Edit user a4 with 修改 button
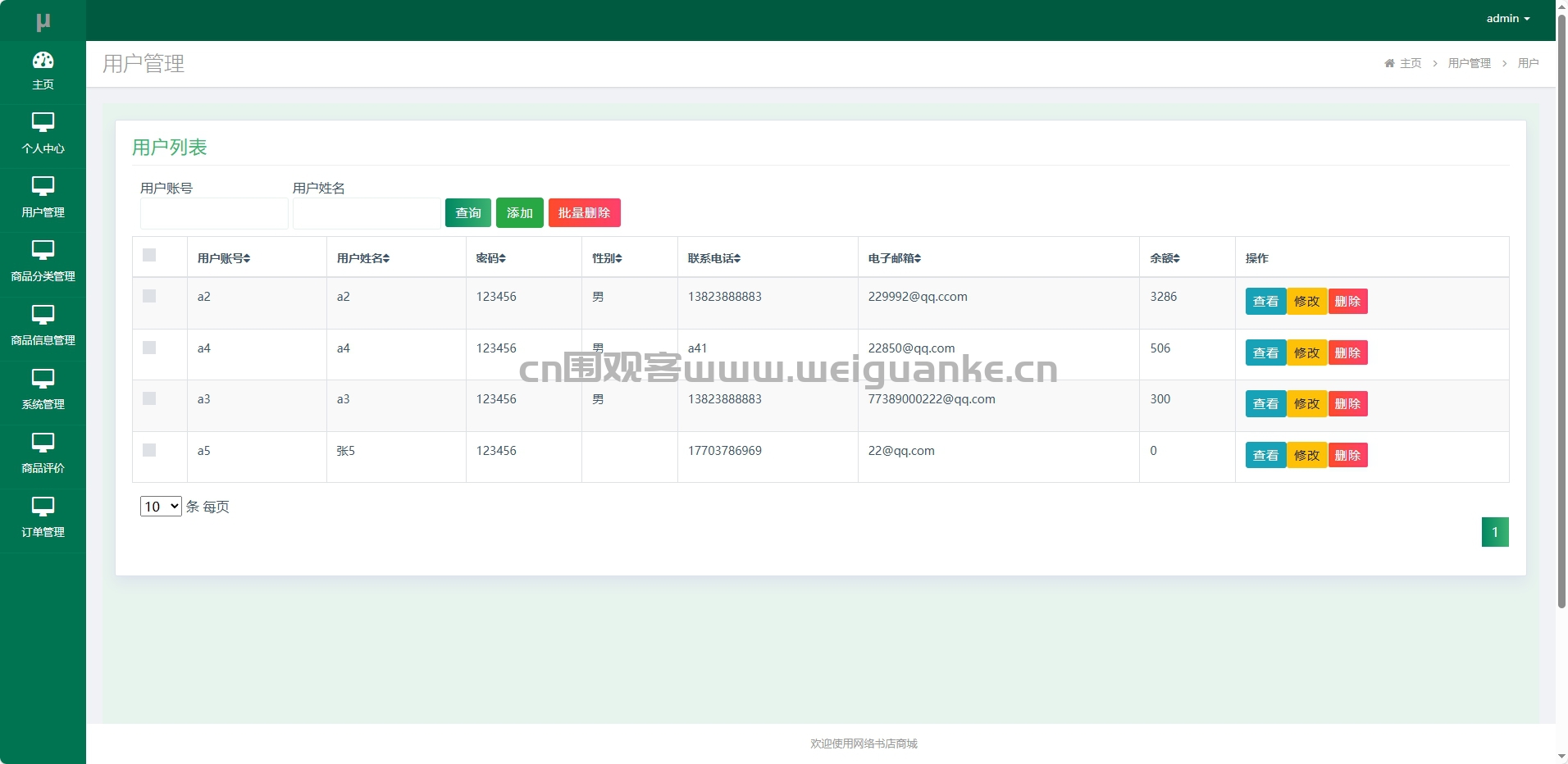1568x764 pixels. pyautogui.click(x=1306, y=353)
